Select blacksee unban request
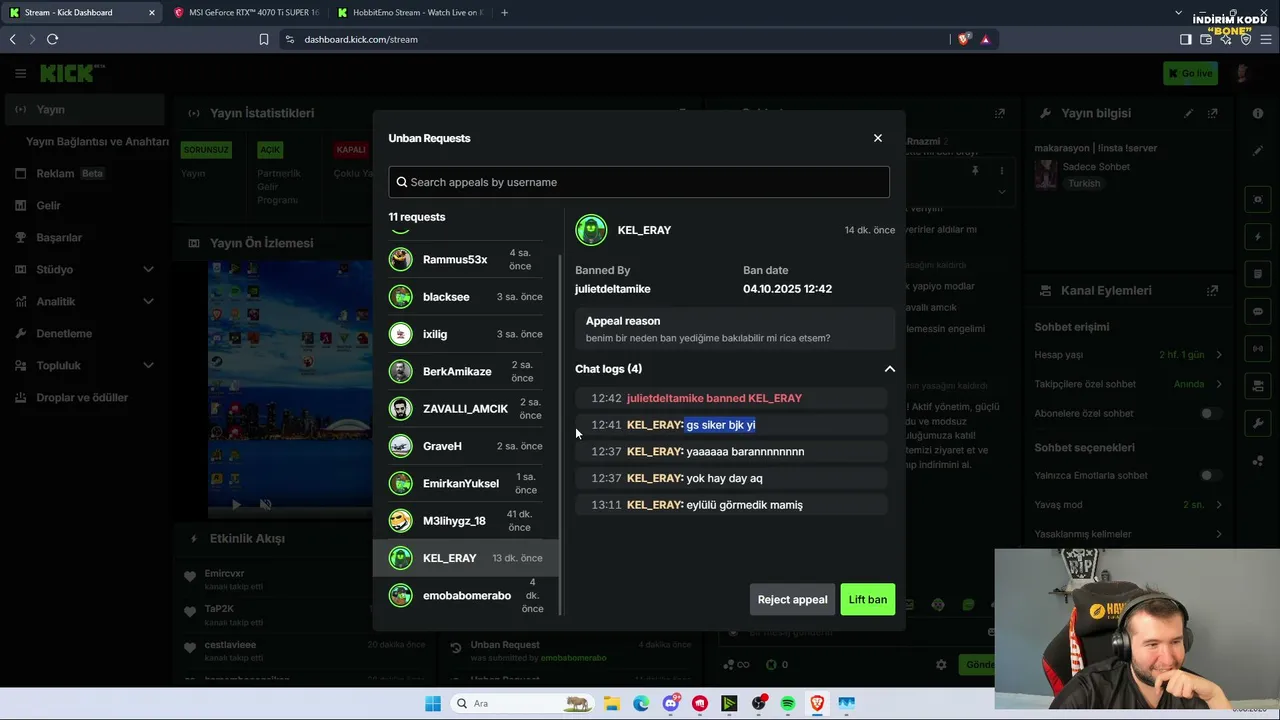This screenshot has height=720, width=1280. click(466, 297)
